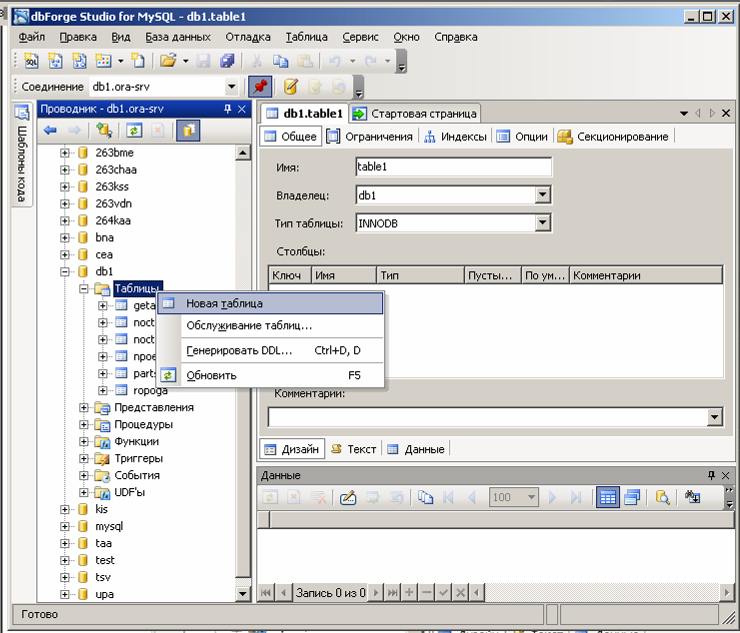Go to next page arrow in Data toolbar
Screen dimensions: 740x633
(x=552, y=497)
